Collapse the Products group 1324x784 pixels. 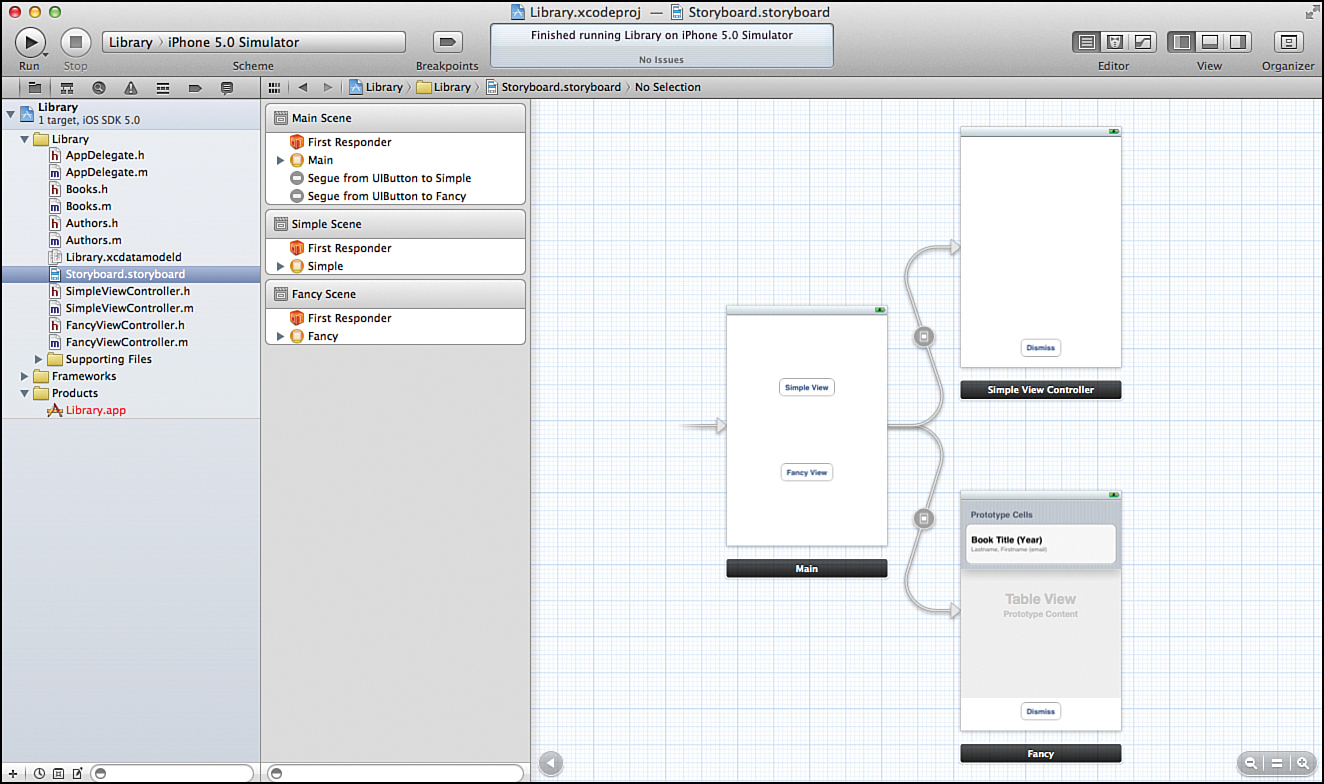click(x=25, y=393)
